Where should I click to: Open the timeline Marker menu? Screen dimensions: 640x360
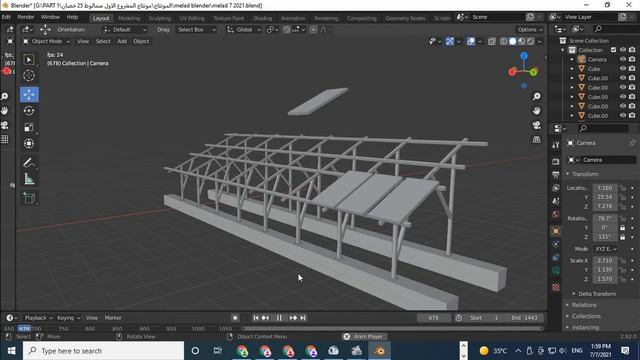click(x=113, y=318)
